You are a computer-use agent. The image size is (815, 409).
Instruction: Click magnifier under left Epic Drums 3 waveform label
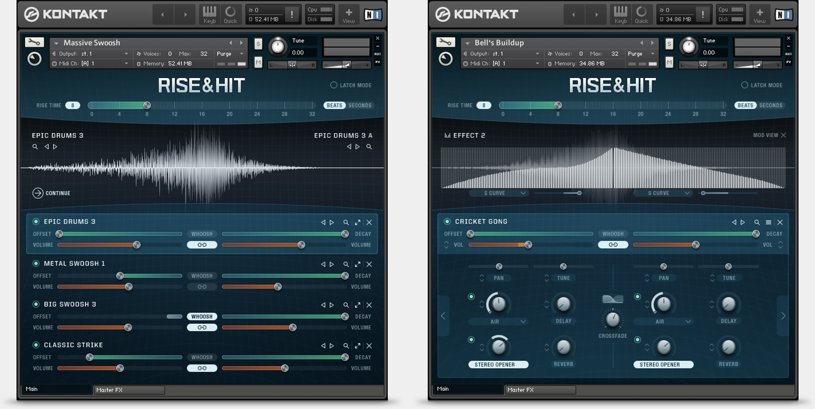[35, 147]
